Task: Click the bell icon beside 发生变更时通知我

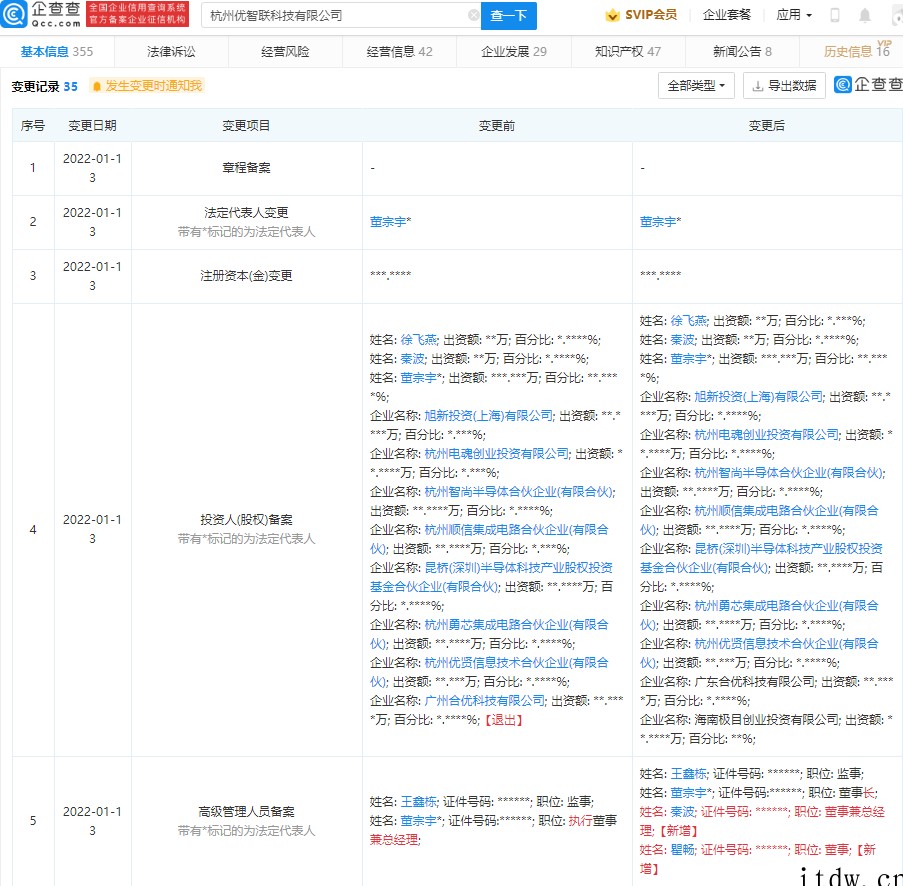Action: coord(97,86)
